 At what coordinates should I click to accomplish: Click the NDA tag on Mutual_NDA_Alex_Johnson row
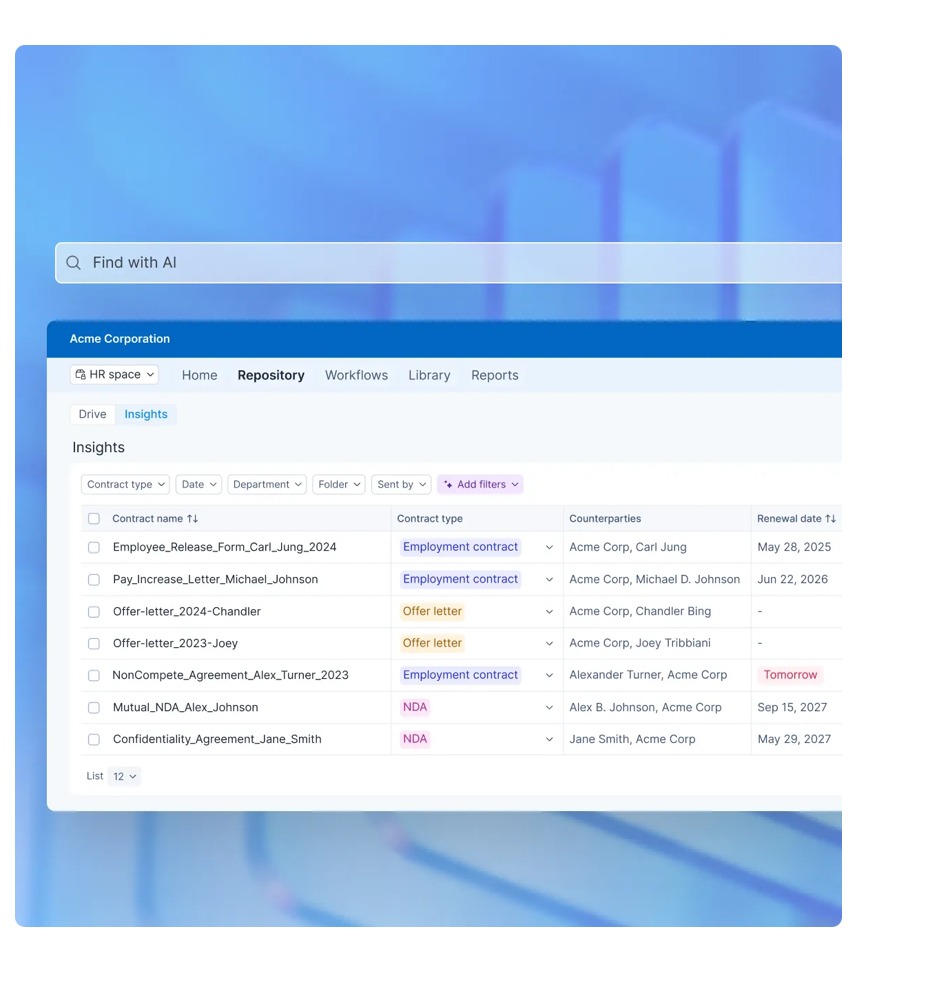[x=414, y=707]
